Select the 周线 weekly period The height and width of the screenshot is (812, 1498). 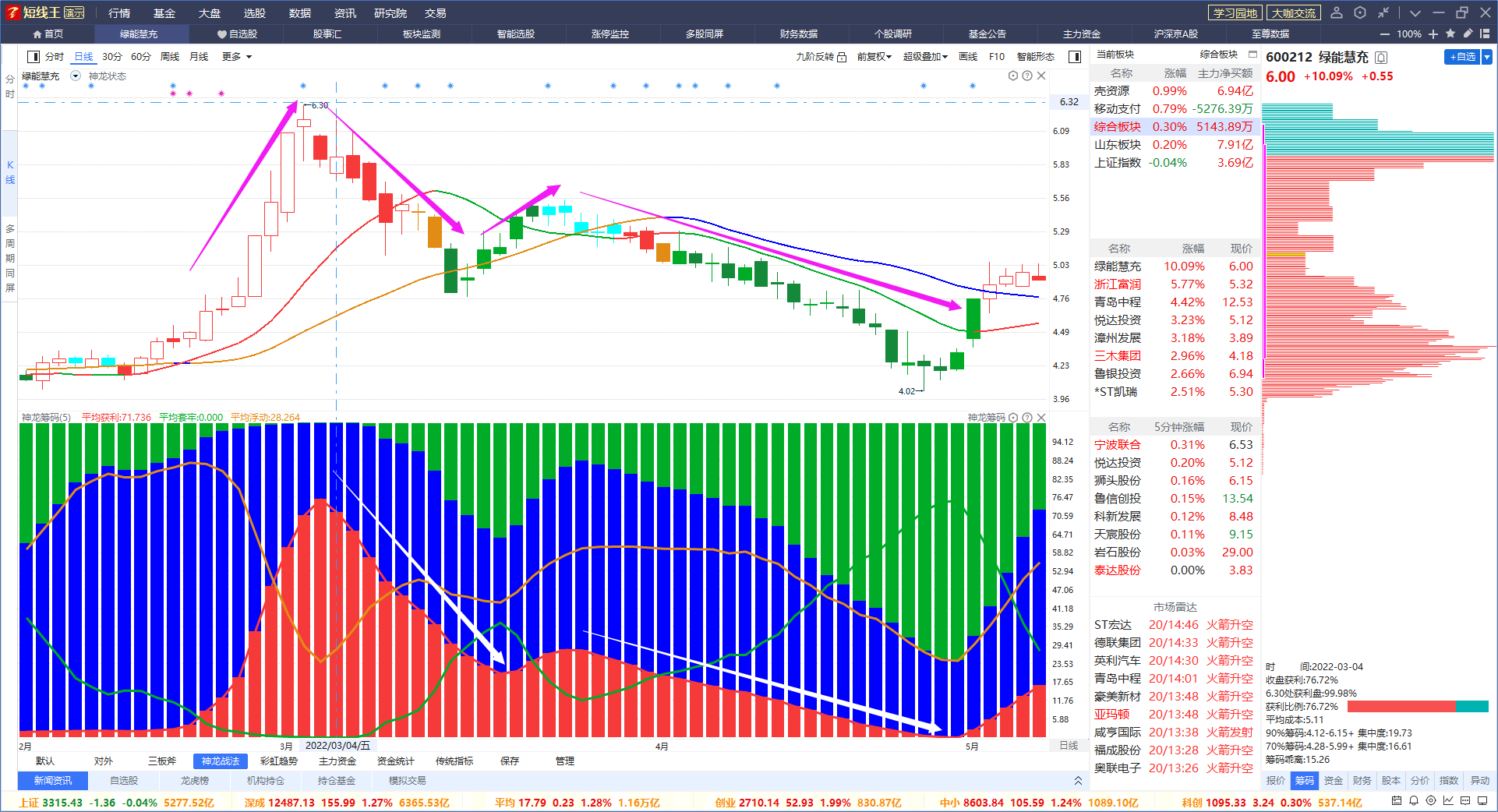pos(170,57)
